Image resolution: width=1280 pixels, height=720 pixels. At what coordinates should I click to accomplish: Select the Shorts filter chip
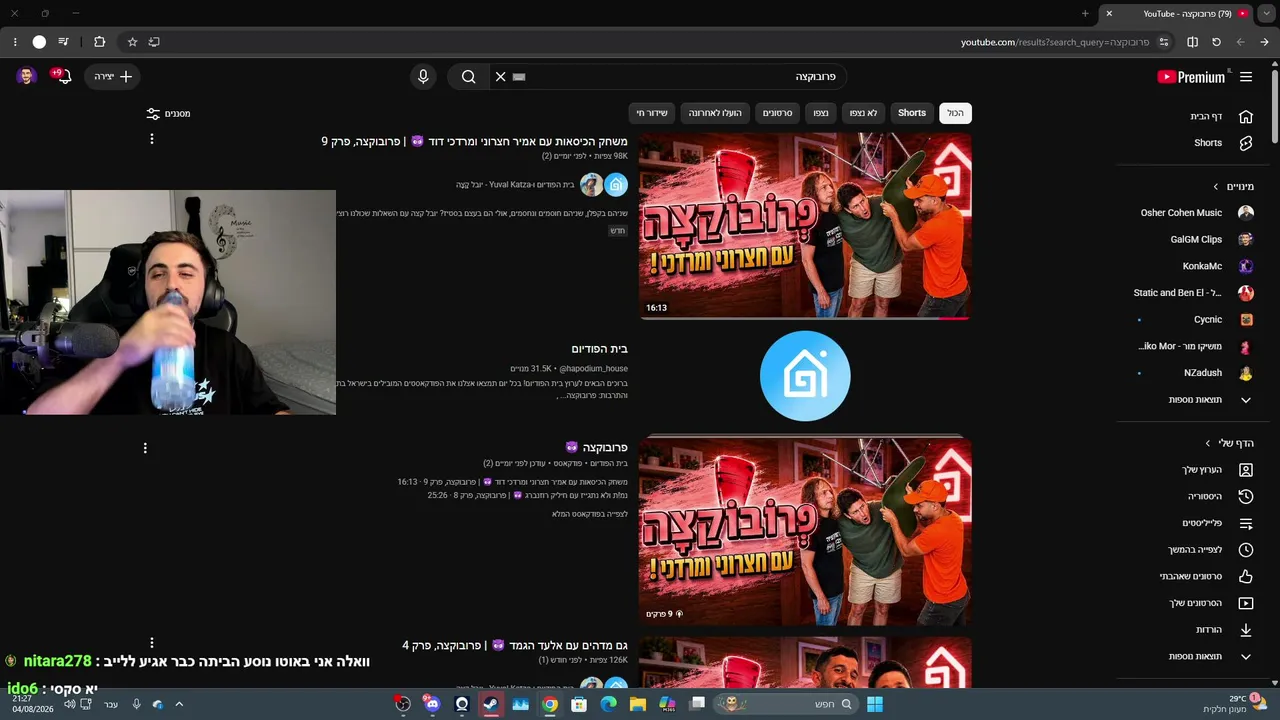(x=912, y=113)
